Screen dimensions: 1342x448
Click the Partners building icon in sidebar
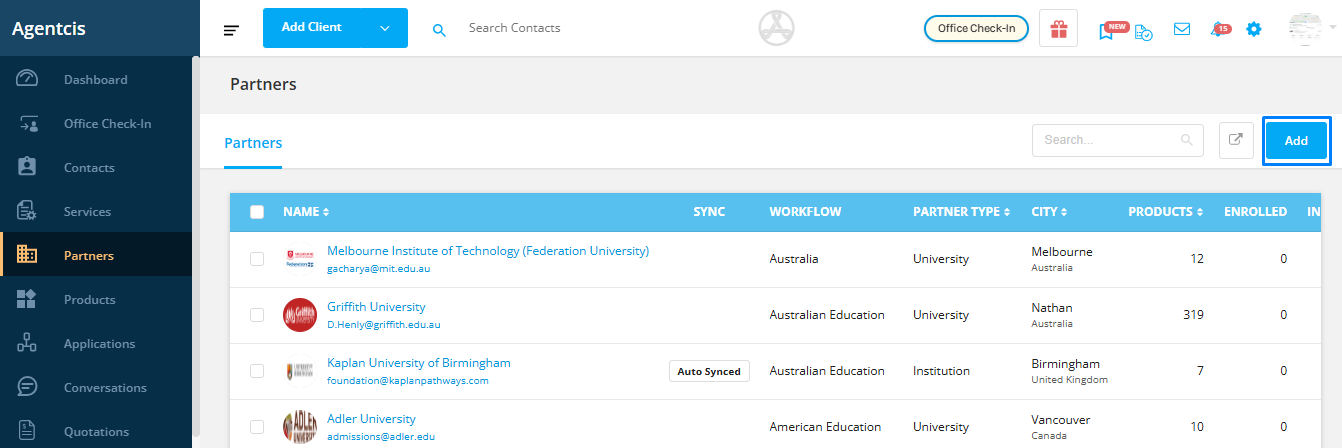click(x=27, y=255)
